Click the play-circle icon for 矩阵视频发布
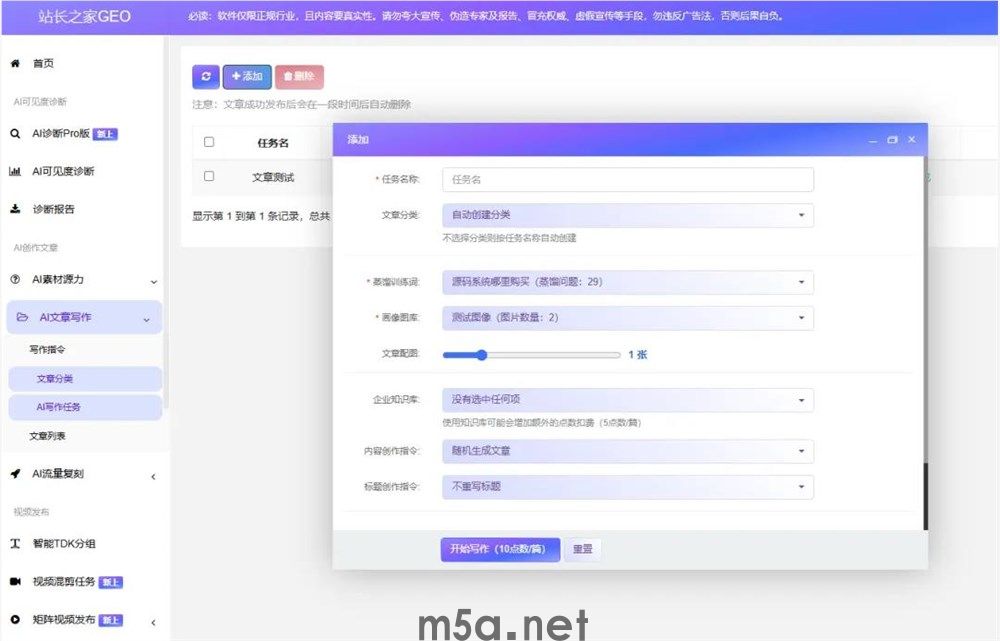1000x641 pixels. tap(15, 619)
